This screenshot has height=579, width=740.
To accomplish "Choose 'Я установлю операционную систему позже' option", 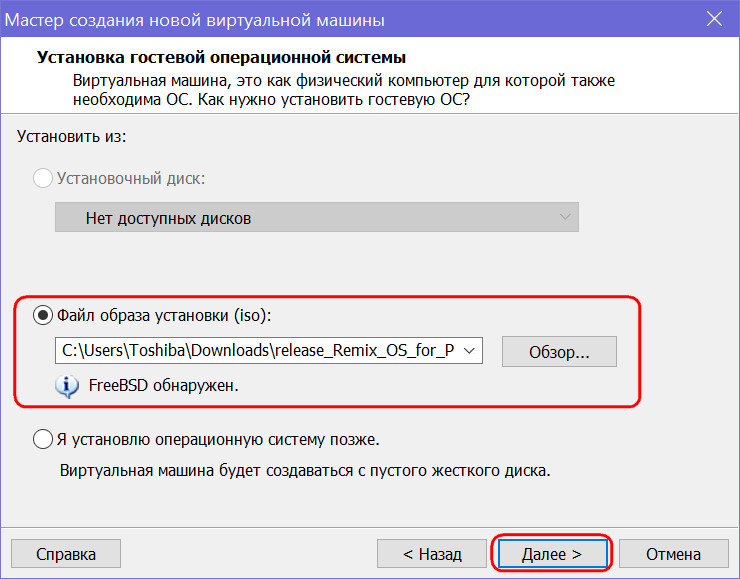I will coord(43,439).
